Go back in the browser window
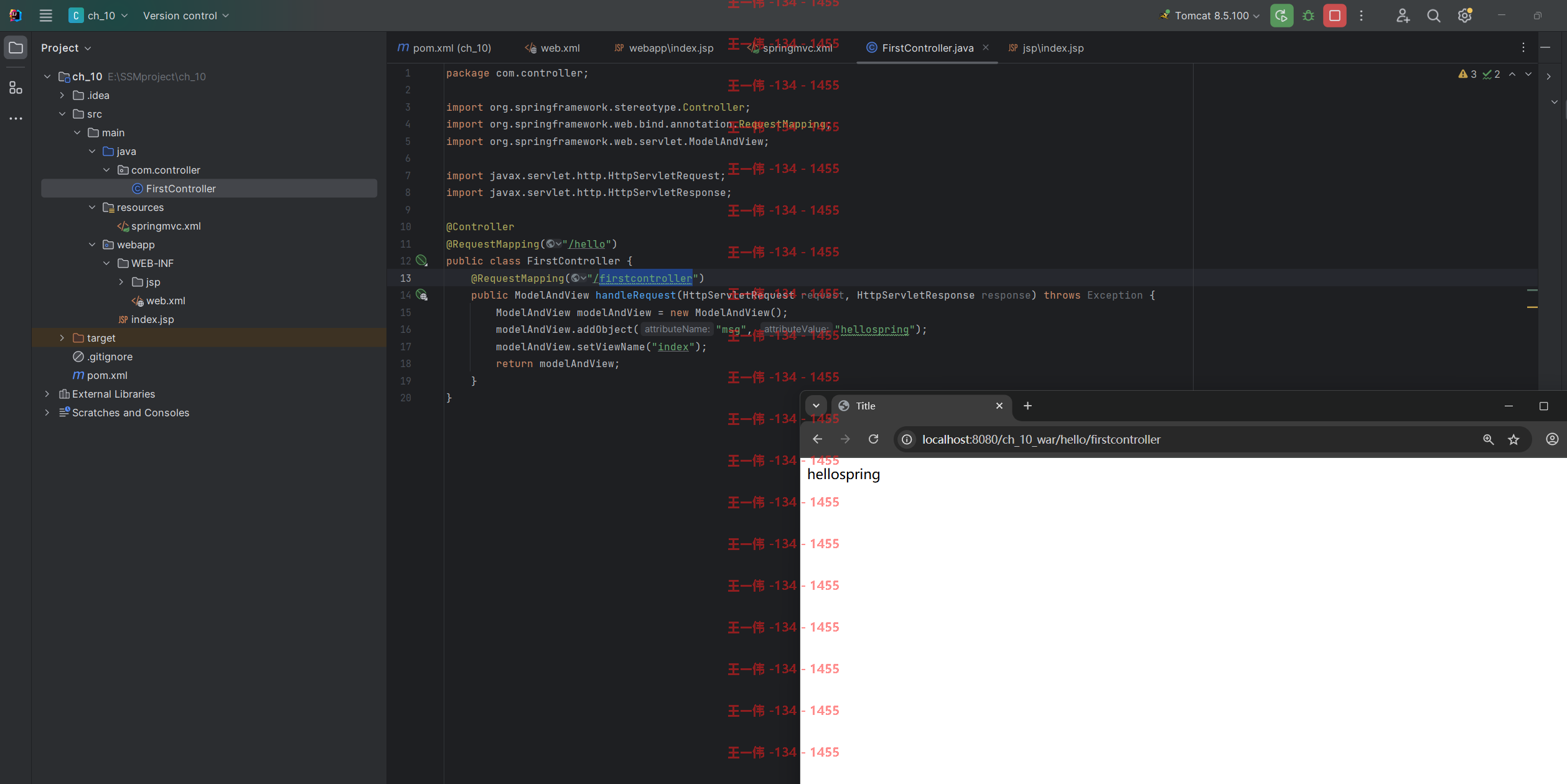Image resolution: width=1567 pixels, height=784 pixels. (x=817, y=439)
